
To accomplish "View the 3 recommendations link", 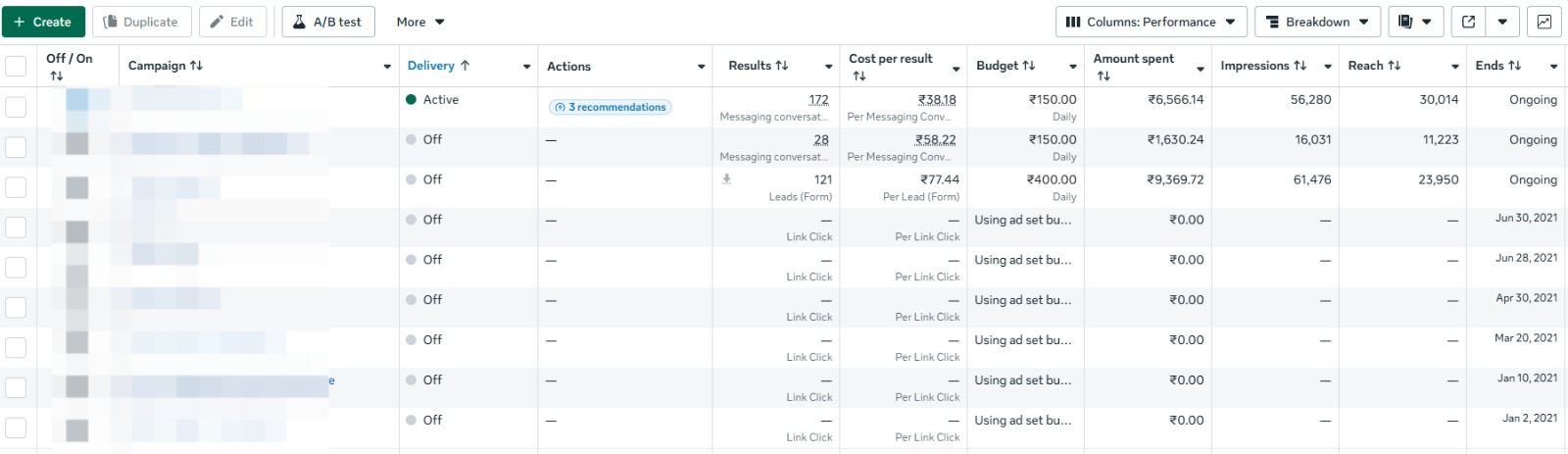I will pyautogui.click(x=611, y=107).
